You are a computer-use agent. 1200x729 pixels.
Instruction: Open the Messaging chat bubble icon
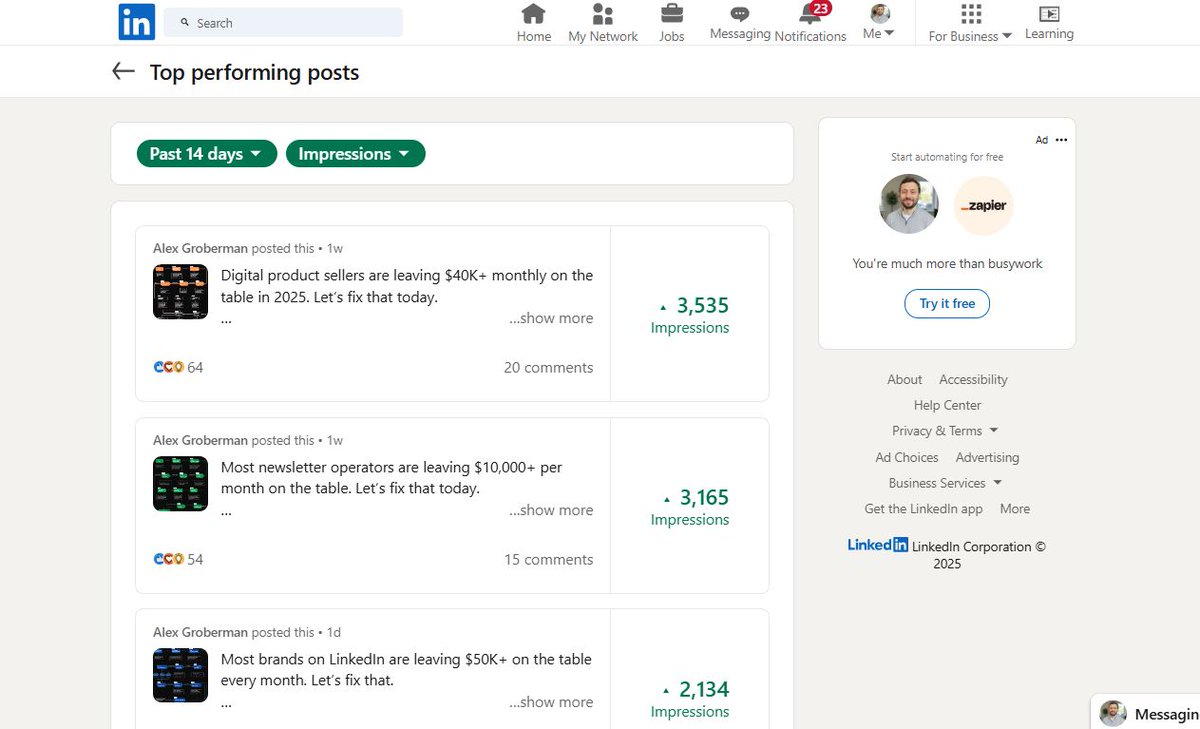[740, 14]
